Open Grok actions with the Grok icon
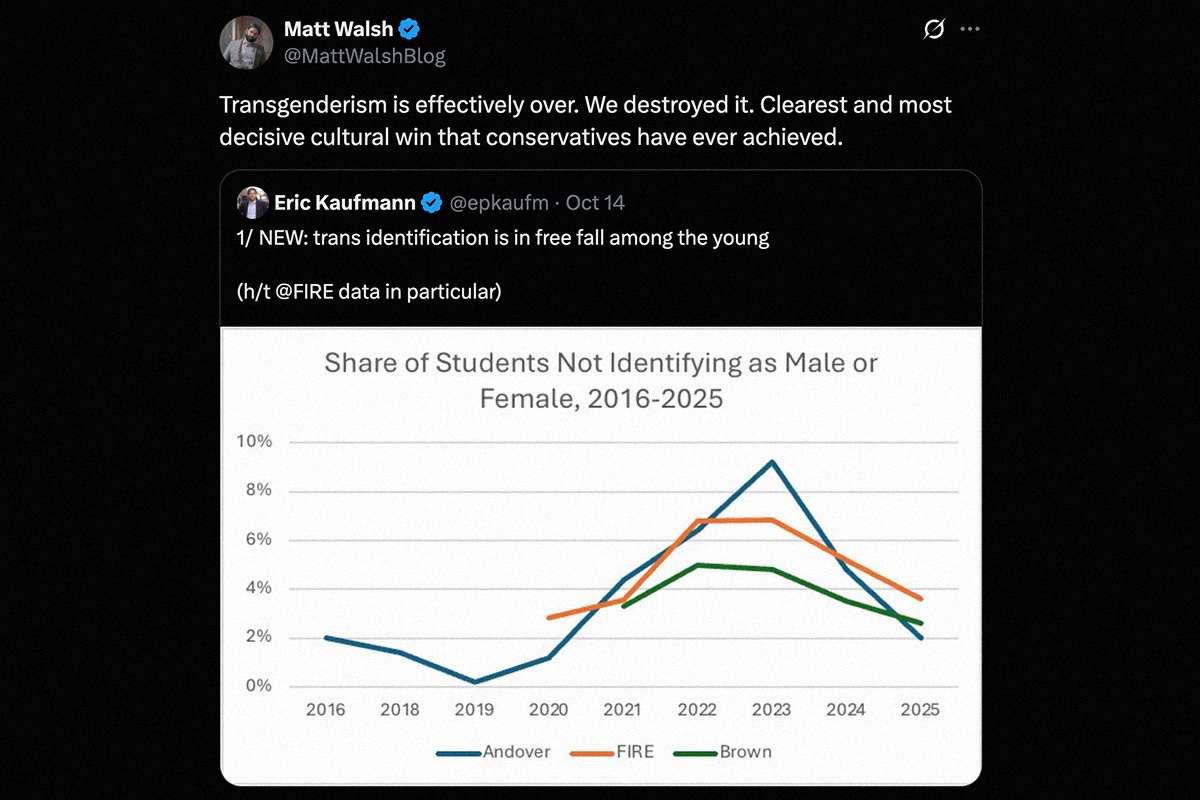Viewport: 1200px width, 800px height. point(932,29)
